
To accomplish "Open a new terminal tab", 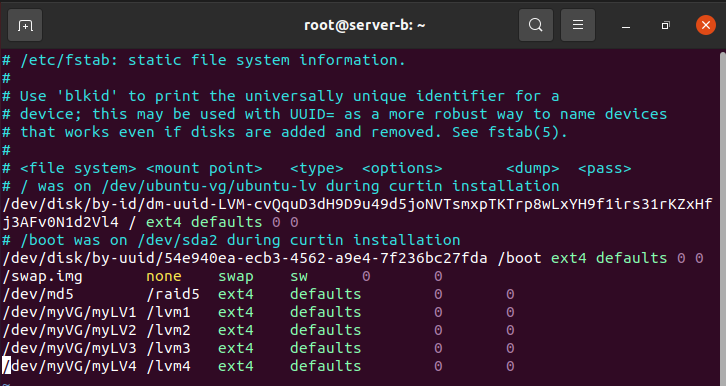I will tap(25, 25).
